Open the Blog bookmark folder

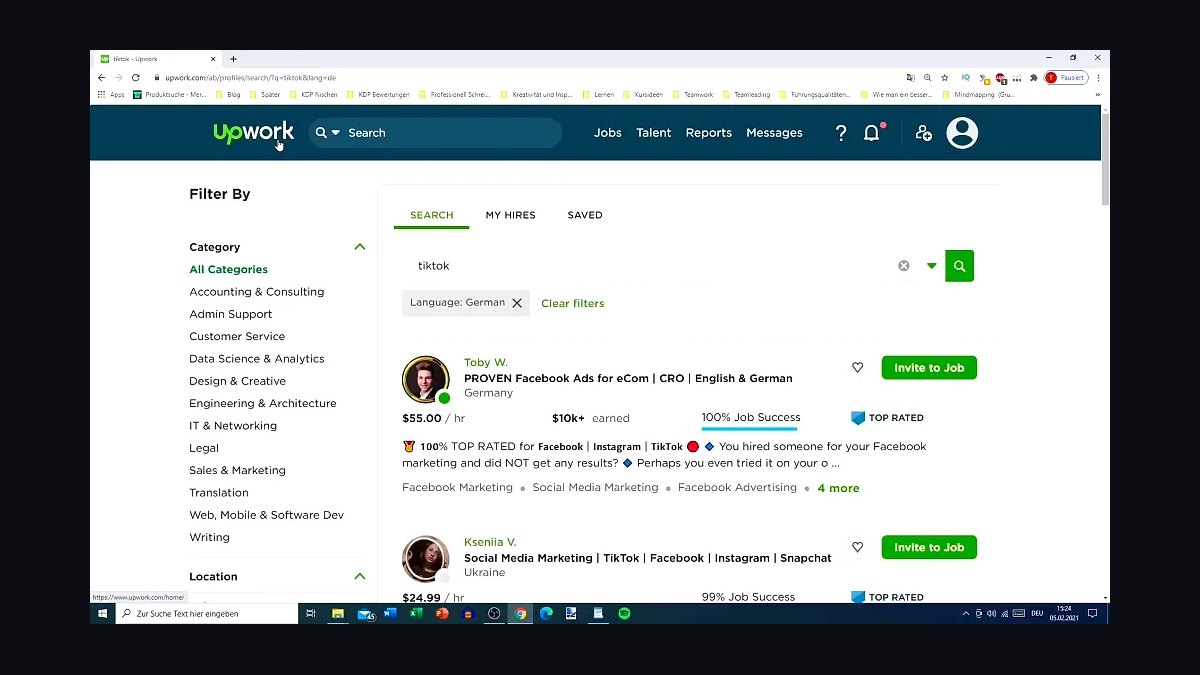point(229,94)
